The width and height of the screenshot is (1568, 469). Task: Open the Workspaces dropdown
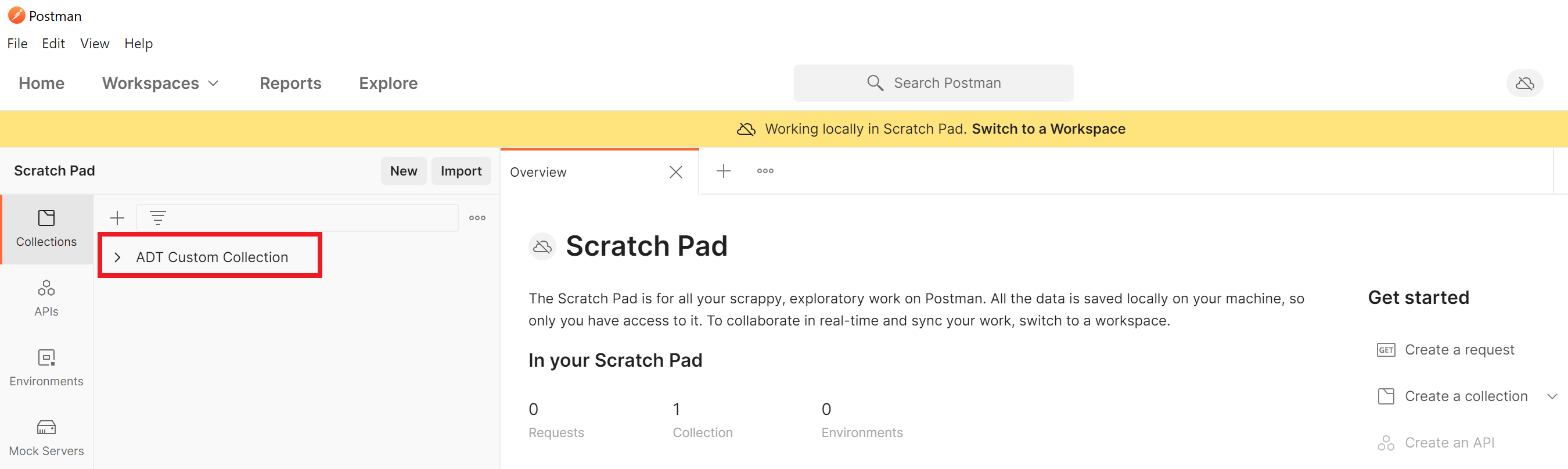click(160, 84)
